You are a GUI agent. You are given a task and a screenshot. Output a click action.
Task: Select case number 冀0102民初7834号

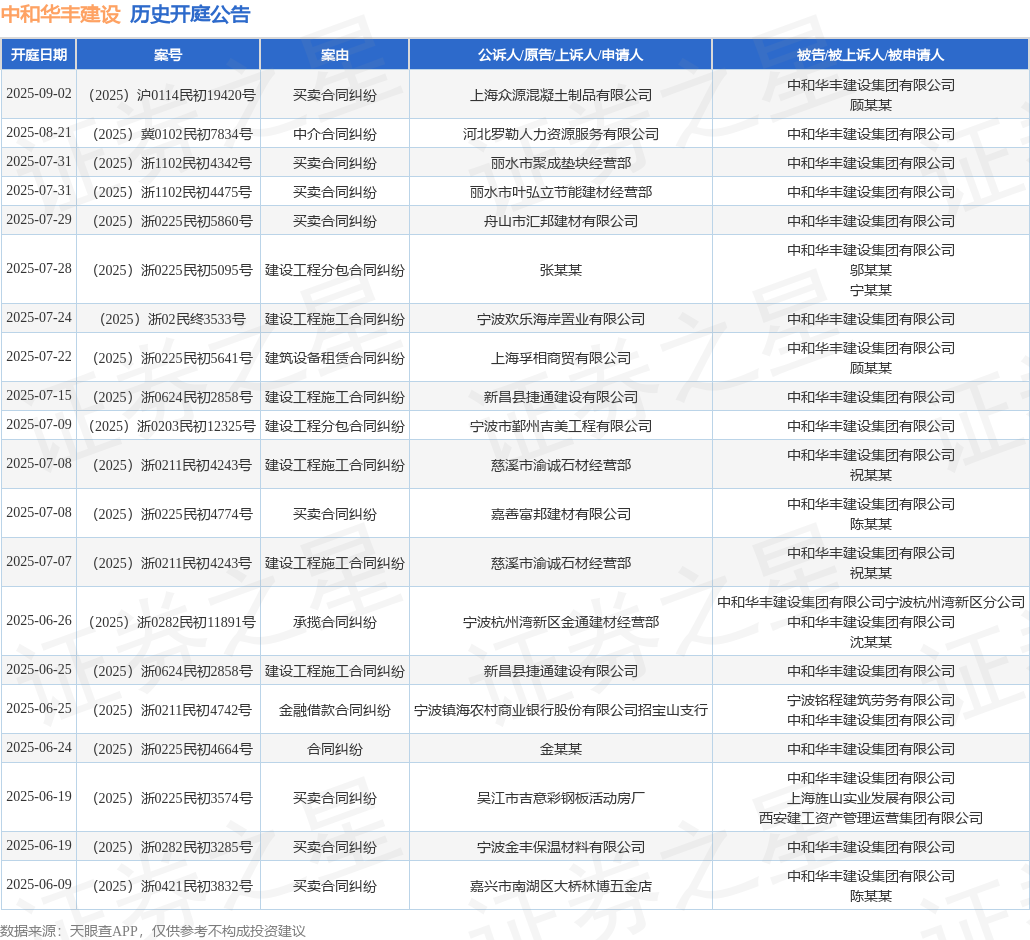172,134
